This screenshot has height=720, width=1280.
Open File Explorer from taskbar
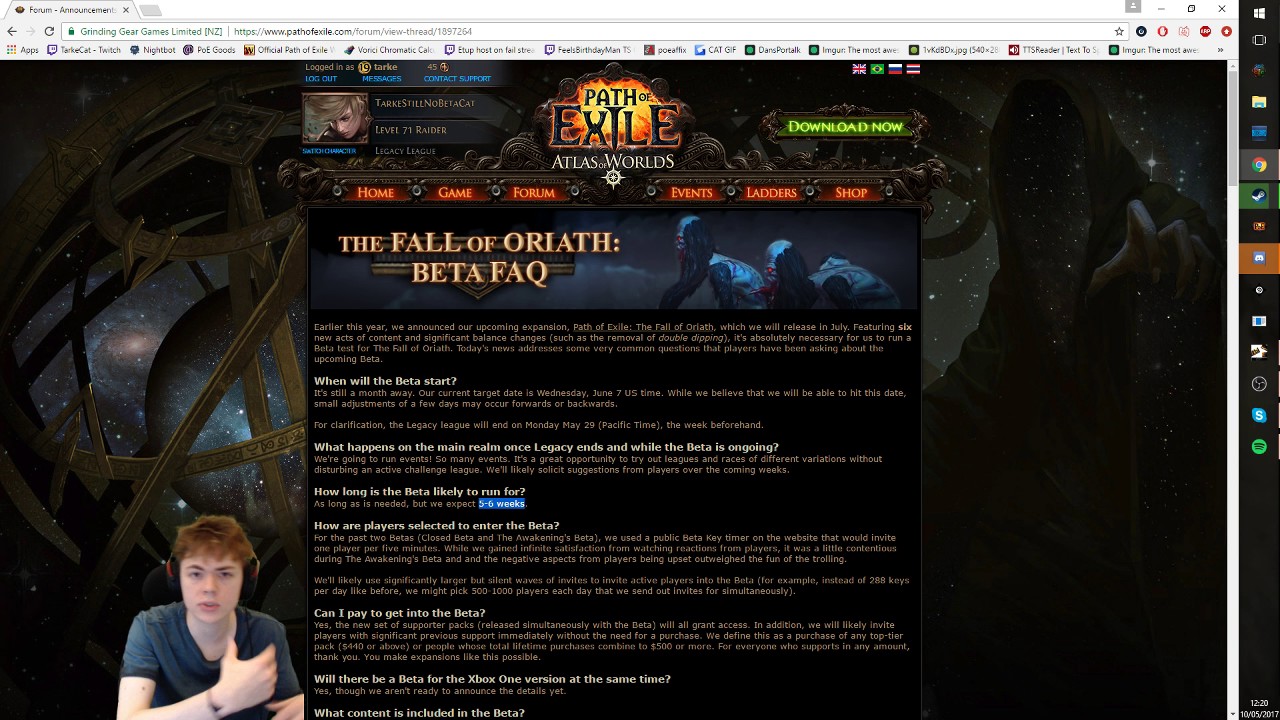click(x=1259, y=102)
